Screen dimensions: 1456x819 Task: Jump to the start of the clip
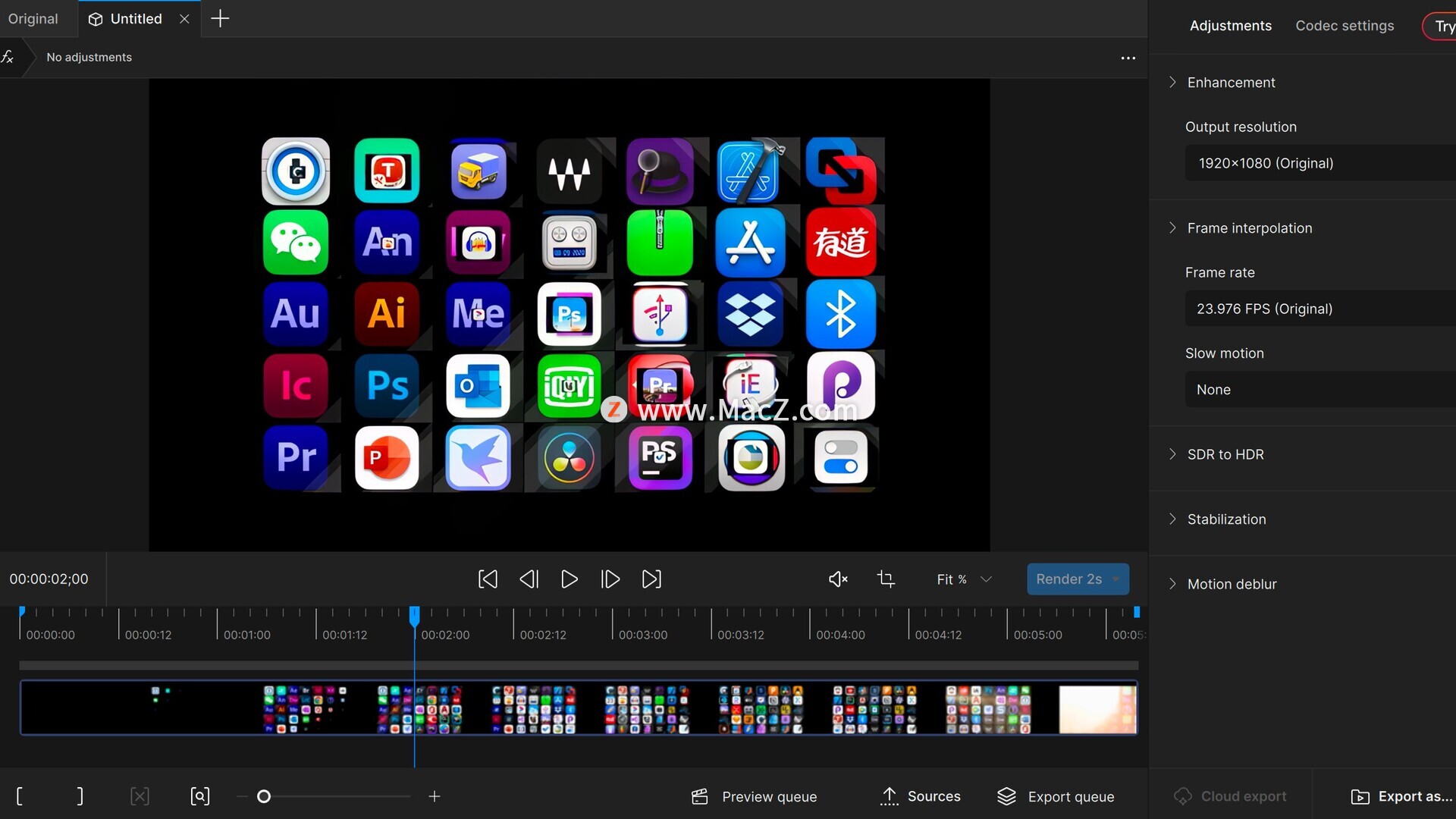488,579
